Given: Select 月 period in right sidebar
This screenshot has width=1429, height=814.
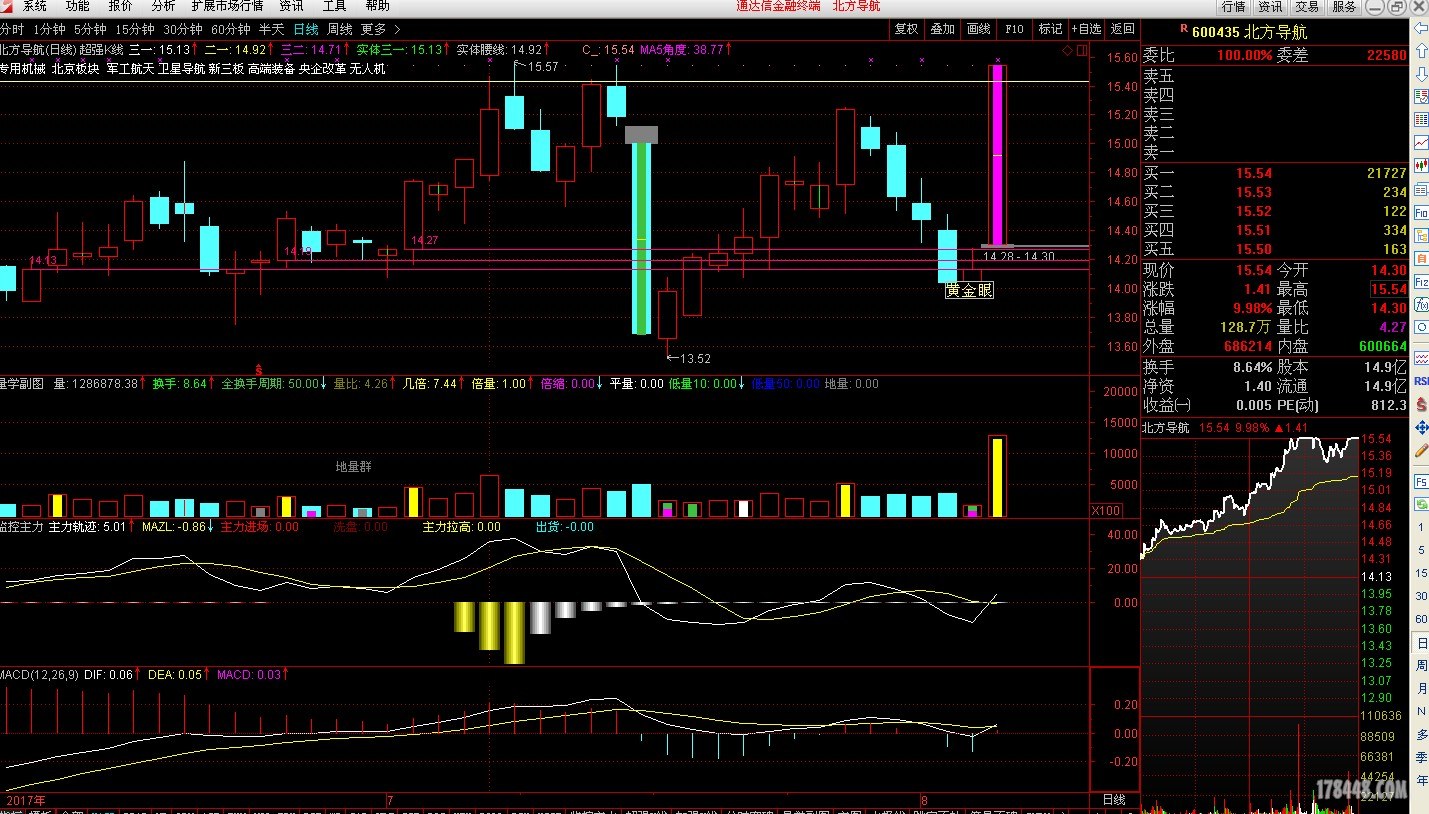Looking at the screenshot, I should click(x=1421, y=689).
